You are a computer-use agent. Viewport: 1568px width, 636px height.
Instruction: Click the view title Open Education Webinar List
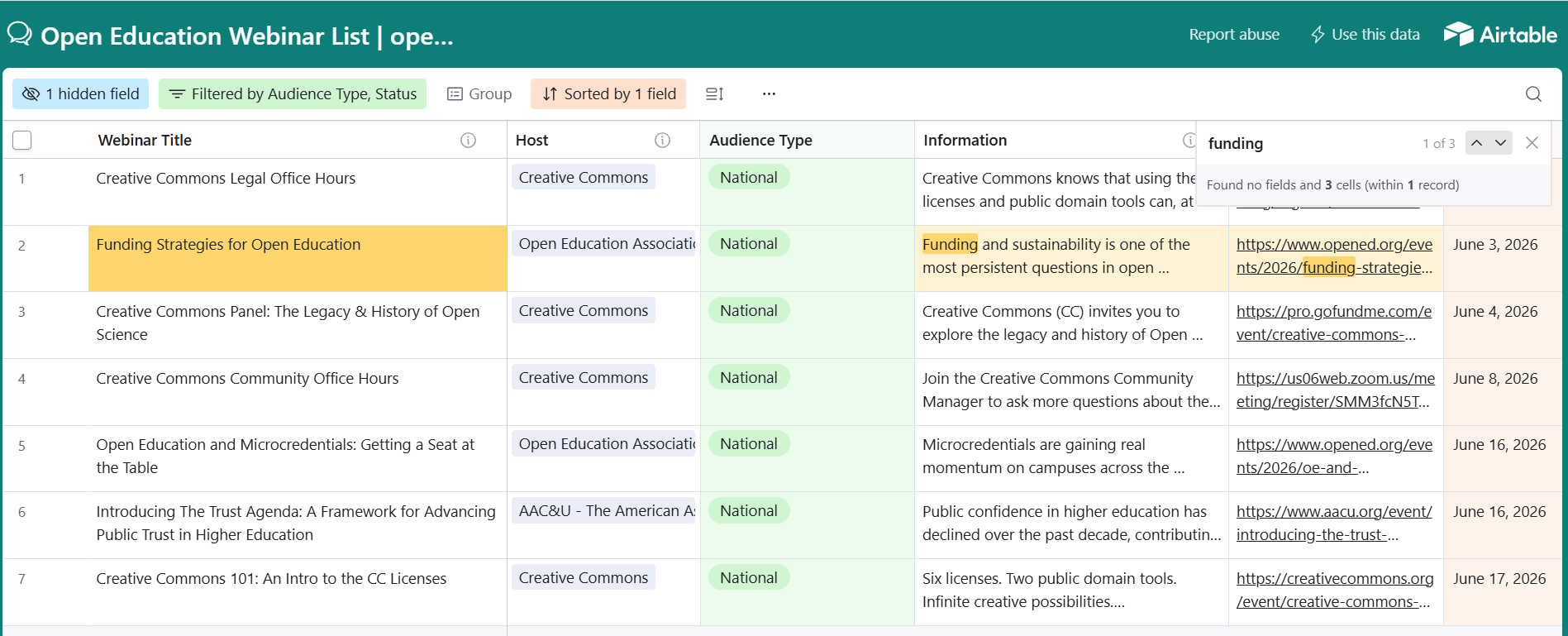click(x=247, y=36)
